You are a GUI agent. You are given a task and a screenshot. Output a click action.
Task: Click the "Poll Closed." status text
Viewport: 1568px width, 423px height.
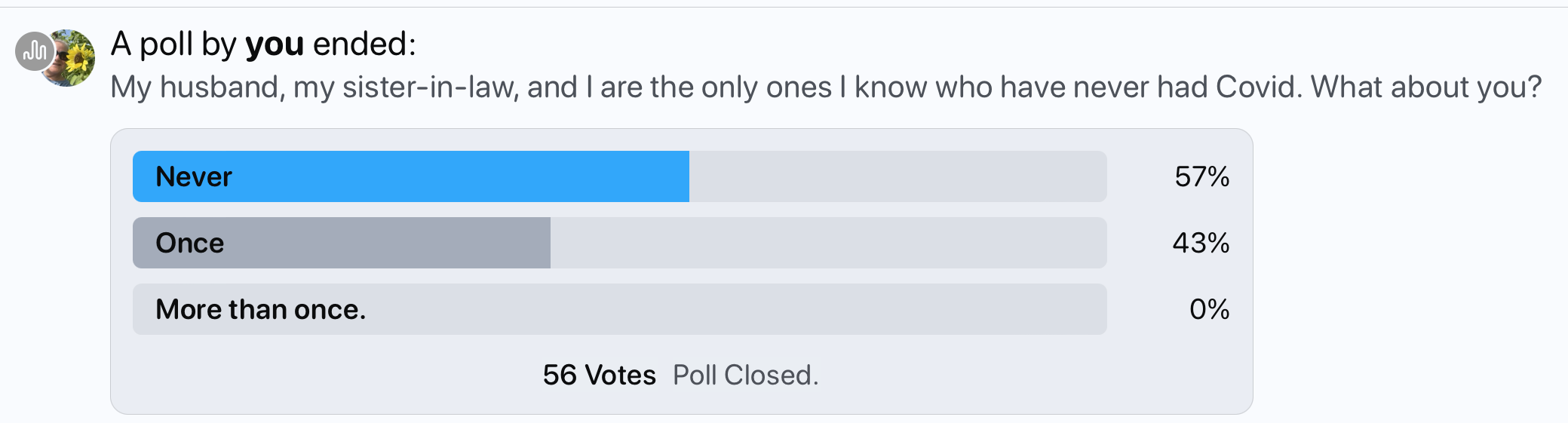click(745, 375)
